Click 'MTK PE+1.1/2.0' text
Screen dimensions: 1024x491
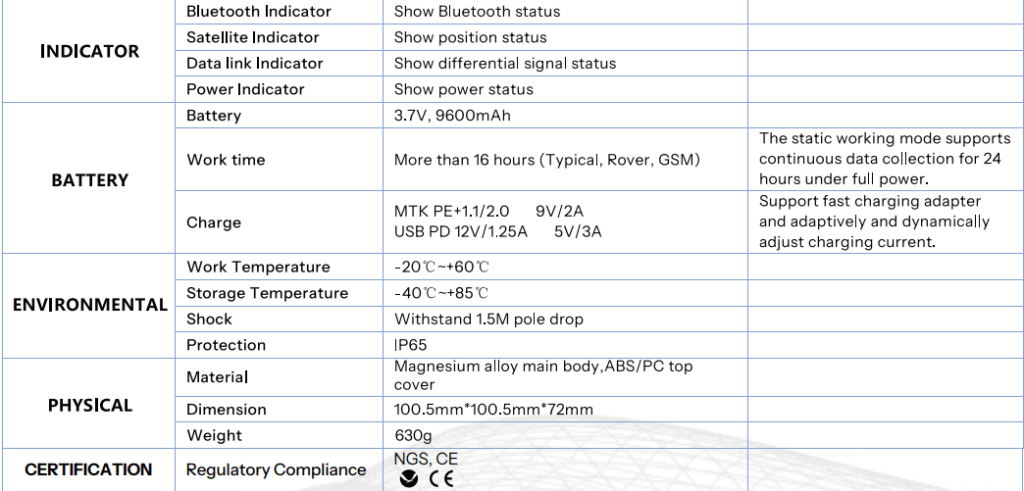[x=451, y=212]
